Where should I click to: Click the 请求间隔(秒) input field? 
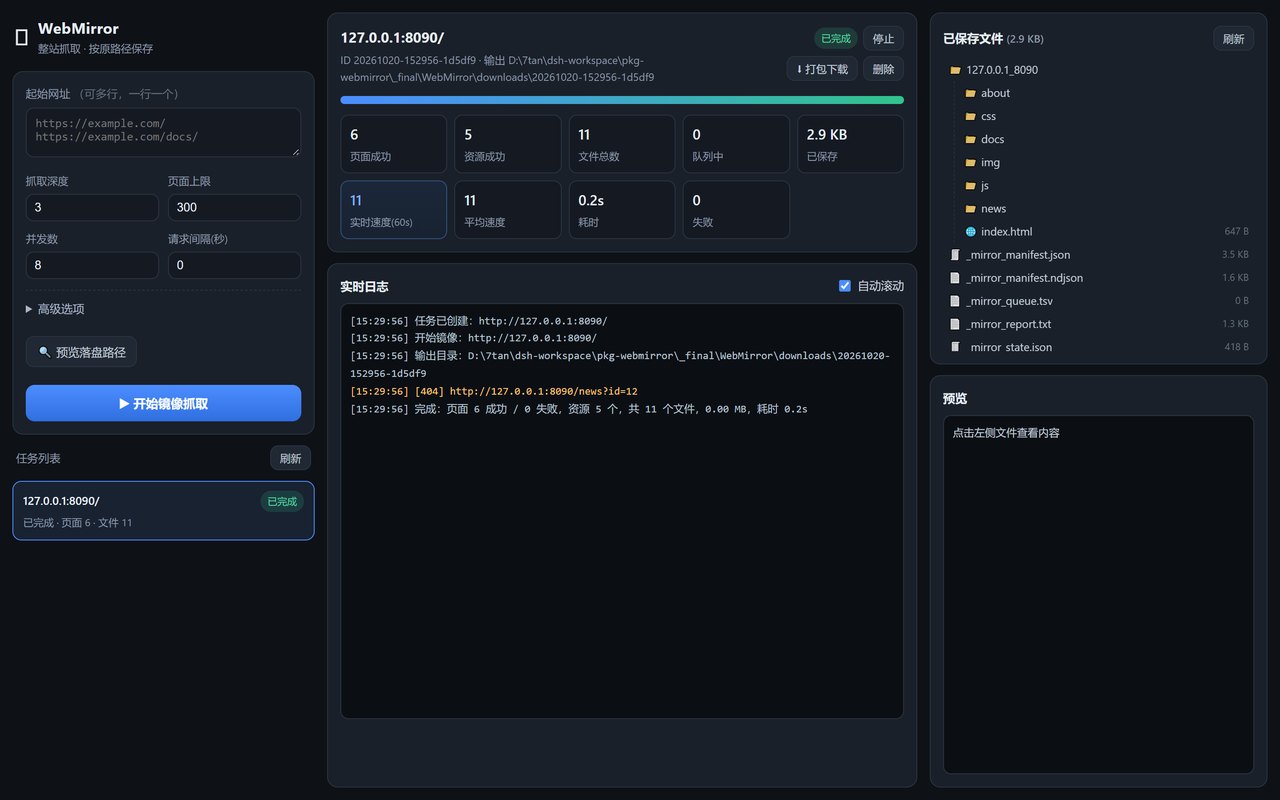(x=234, y=265)
